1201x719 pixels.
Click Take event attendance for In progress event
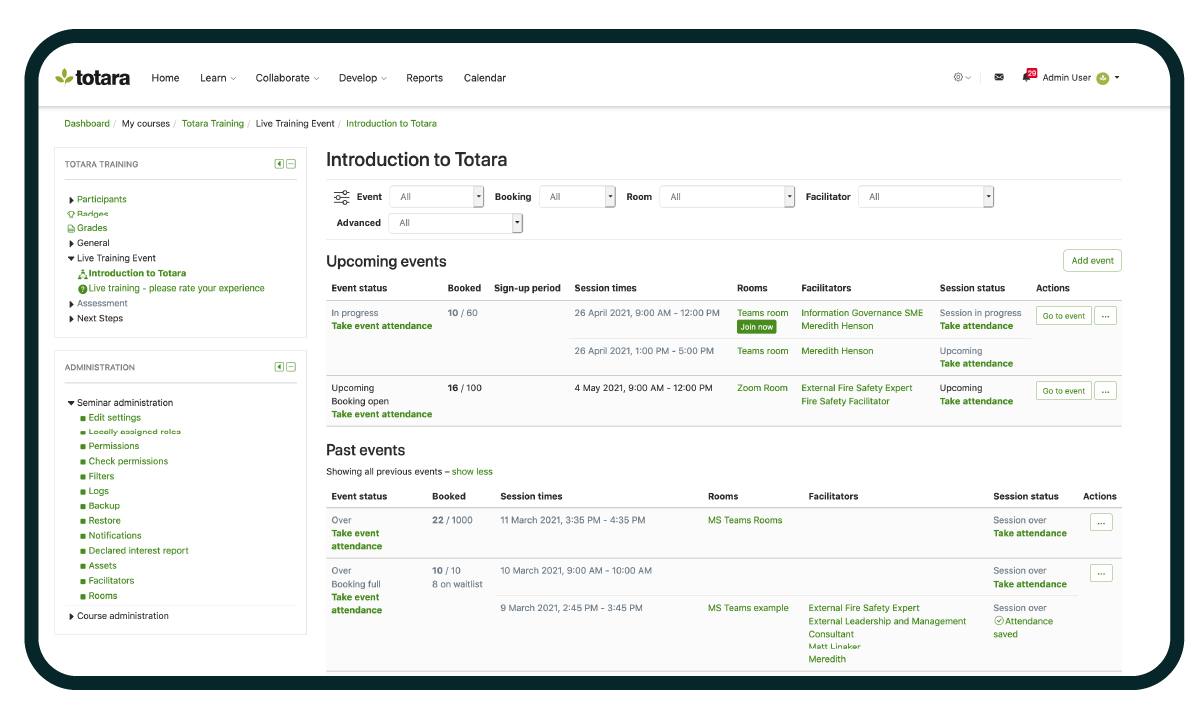tap(382, 326)
